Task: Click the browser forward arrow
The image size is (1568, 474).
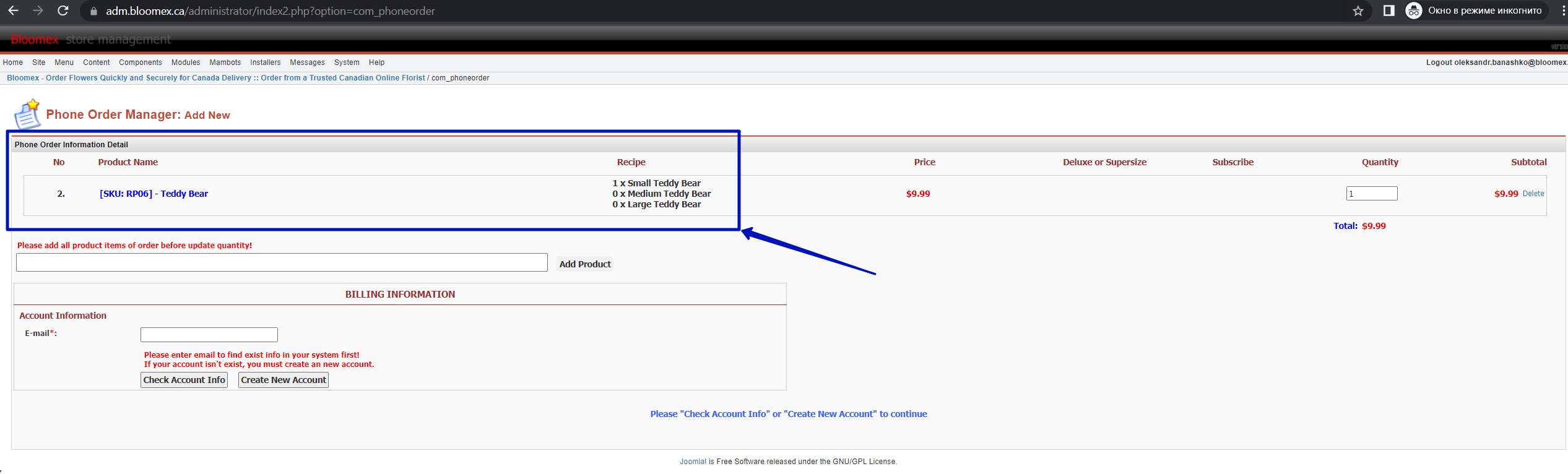Action: [x=38, y=11]
